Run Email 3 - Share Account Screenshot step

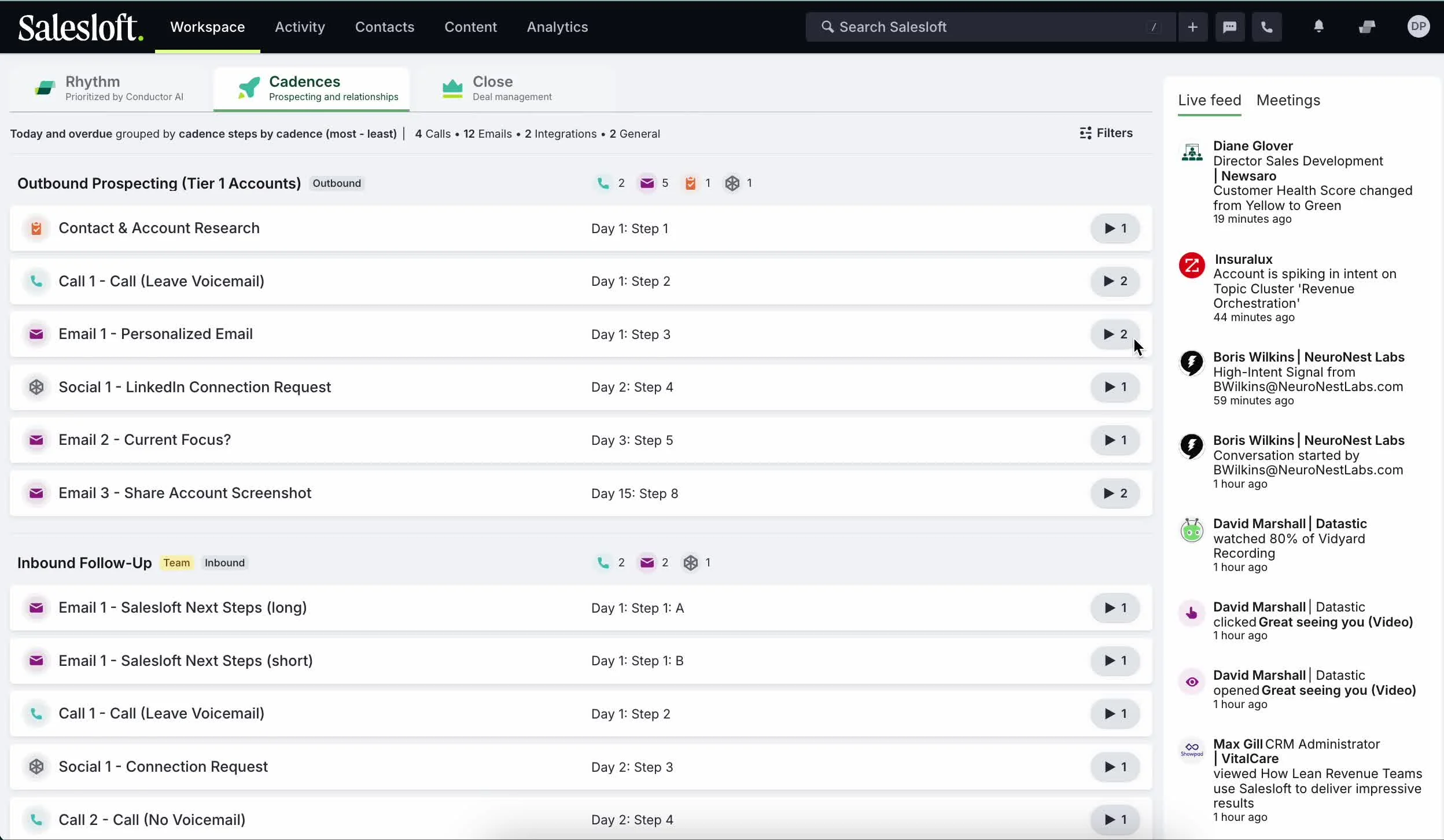(1115, 493)
